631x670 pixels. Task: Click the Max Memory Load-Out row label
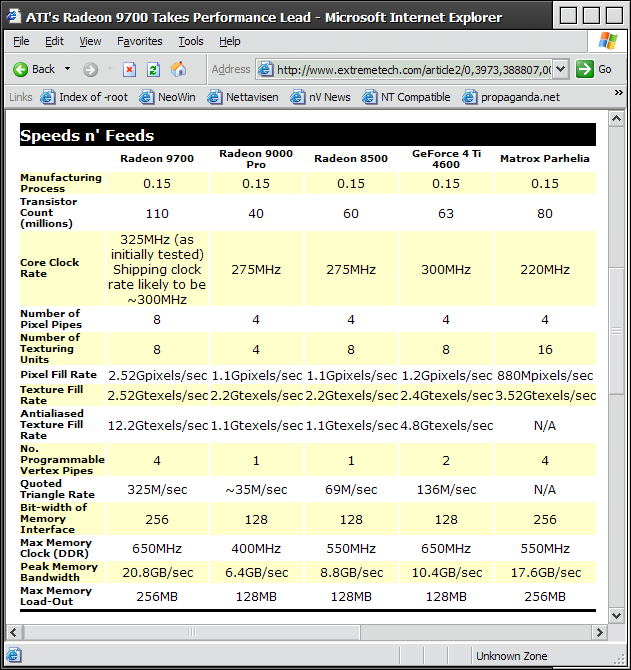pos(56,596)
